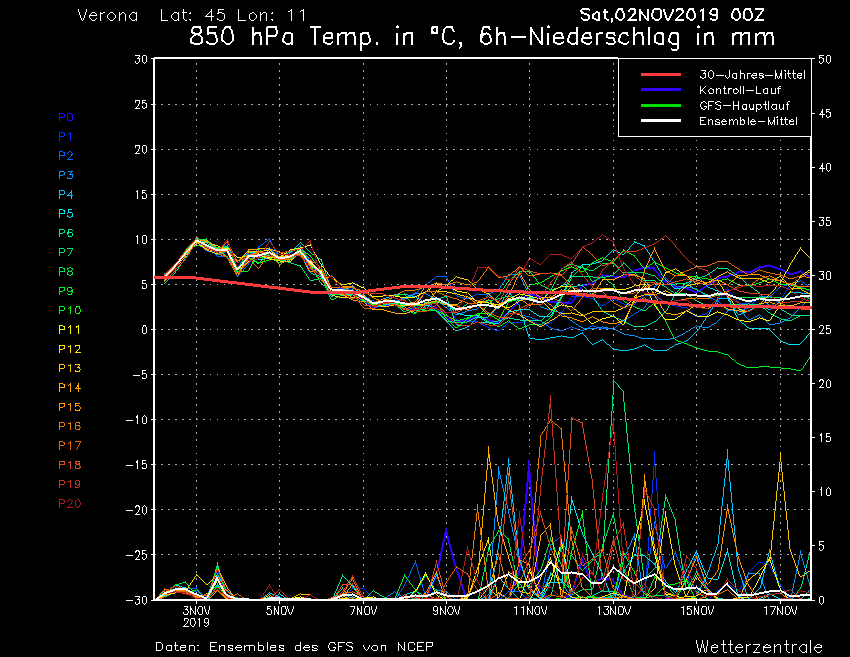Click the P8 ensemble member label

pos(66,272)
